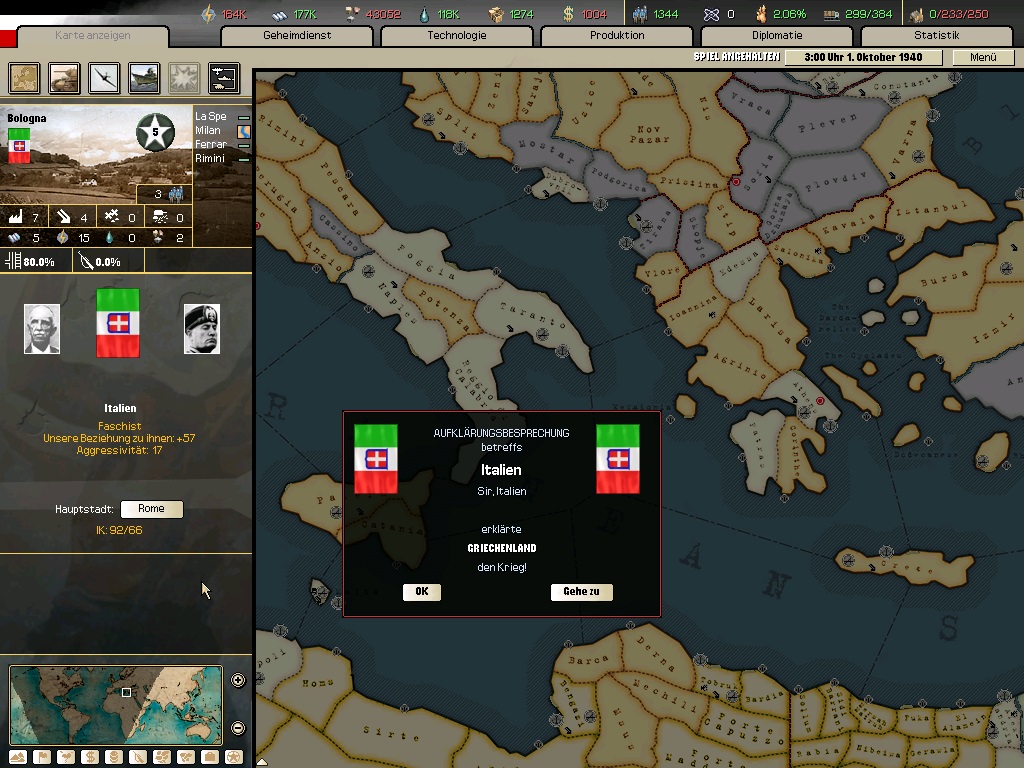Open the air units aircraft icon
This screenshot has height=768, width=1024.
pyautogui.click(x=104, y=77)
